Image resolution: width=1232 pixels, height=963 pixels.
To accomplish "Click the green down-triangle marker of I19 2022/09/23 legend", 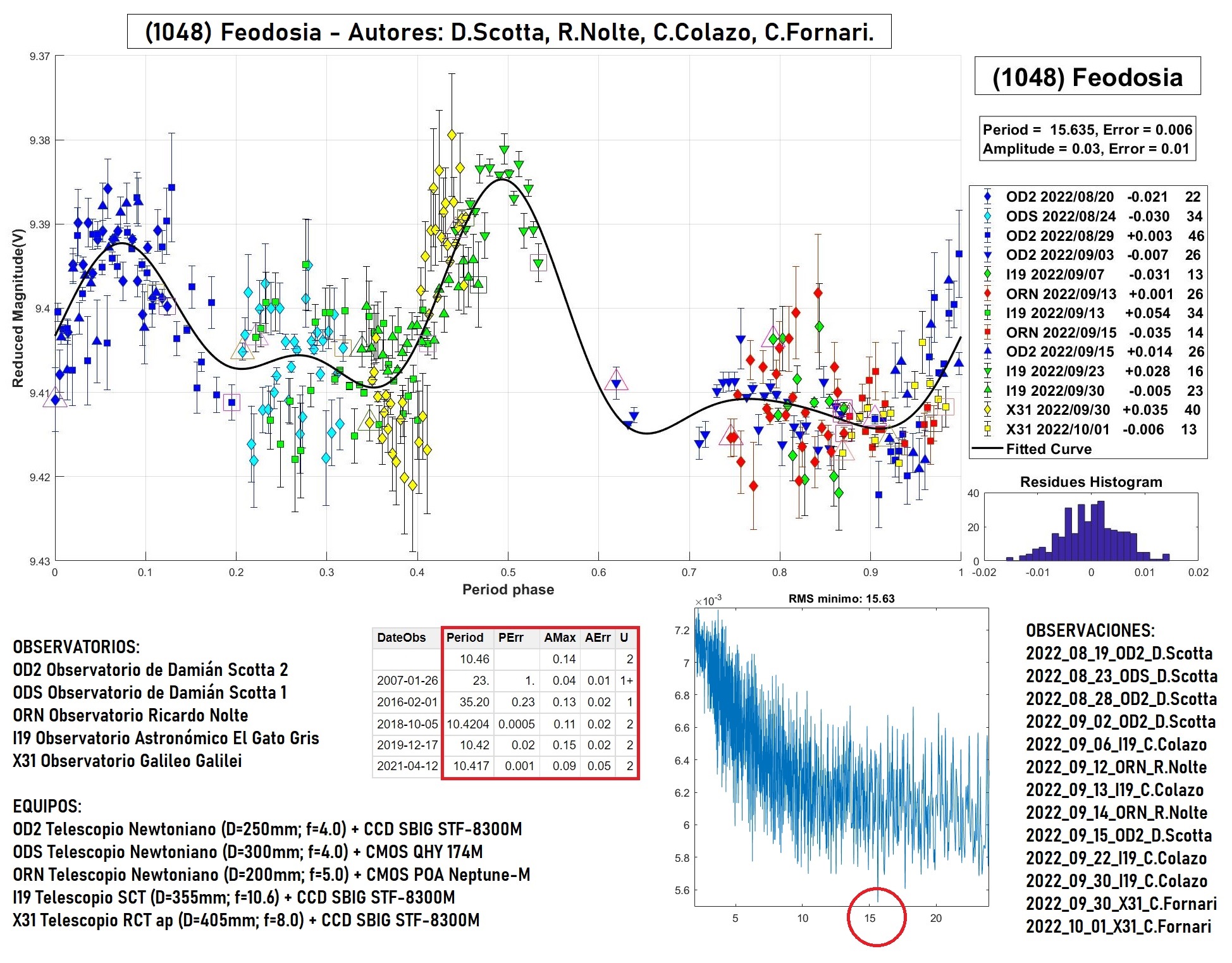I will 987,372.
